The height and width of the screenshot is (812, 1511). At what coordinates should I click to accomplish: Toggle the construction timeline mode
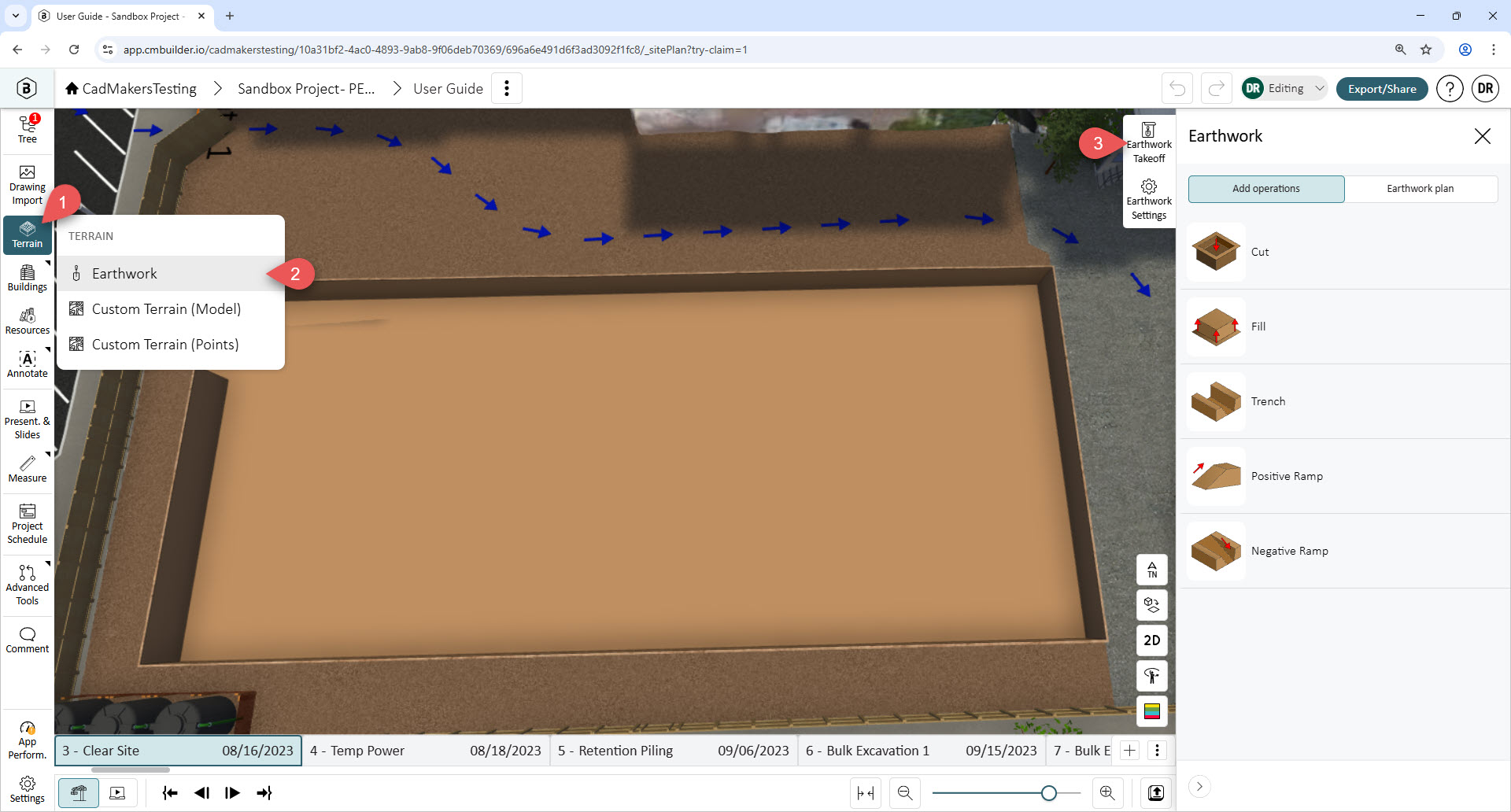(79, 793)
